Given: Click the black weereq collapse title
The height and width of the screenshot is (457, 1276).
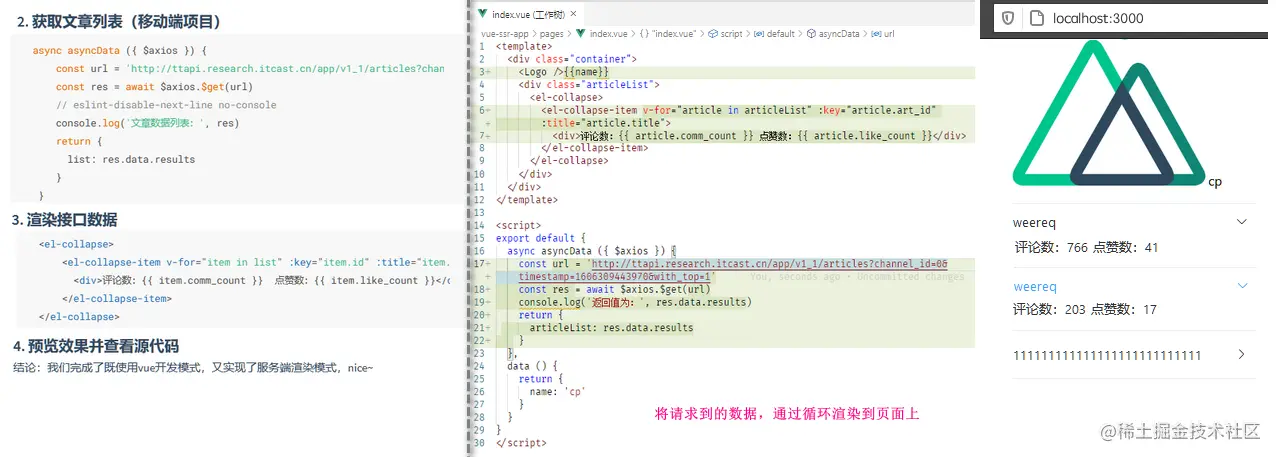Looking at the screenshot, I should pyautogui.click(x=1035, y=222).
